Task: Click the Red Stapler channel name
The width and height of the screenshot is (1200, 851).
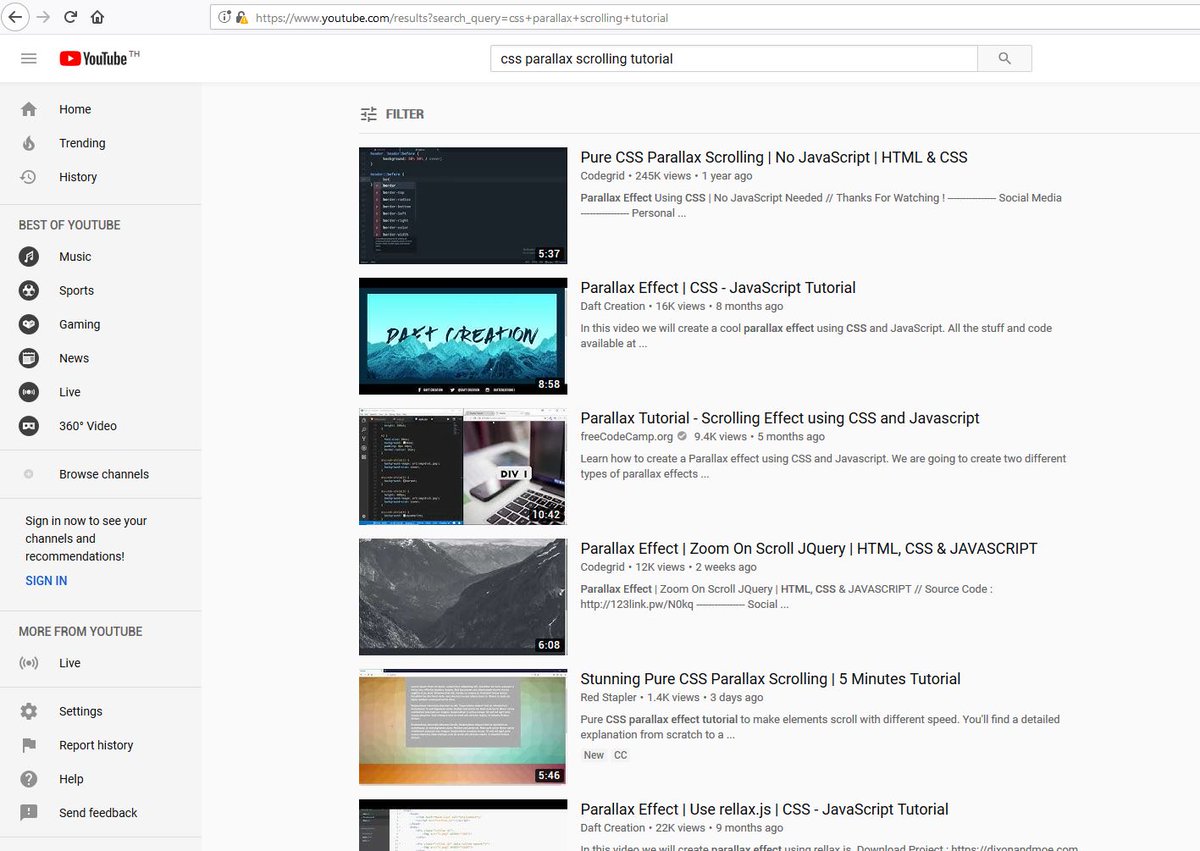Action: 610,697
